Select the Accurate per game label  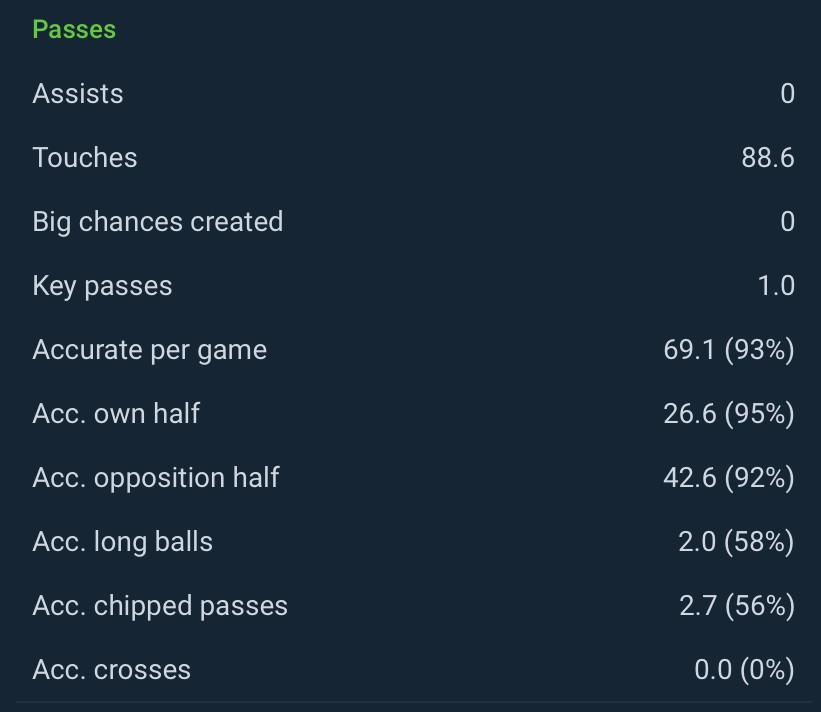pyautogui.click(x=150, y=350)
